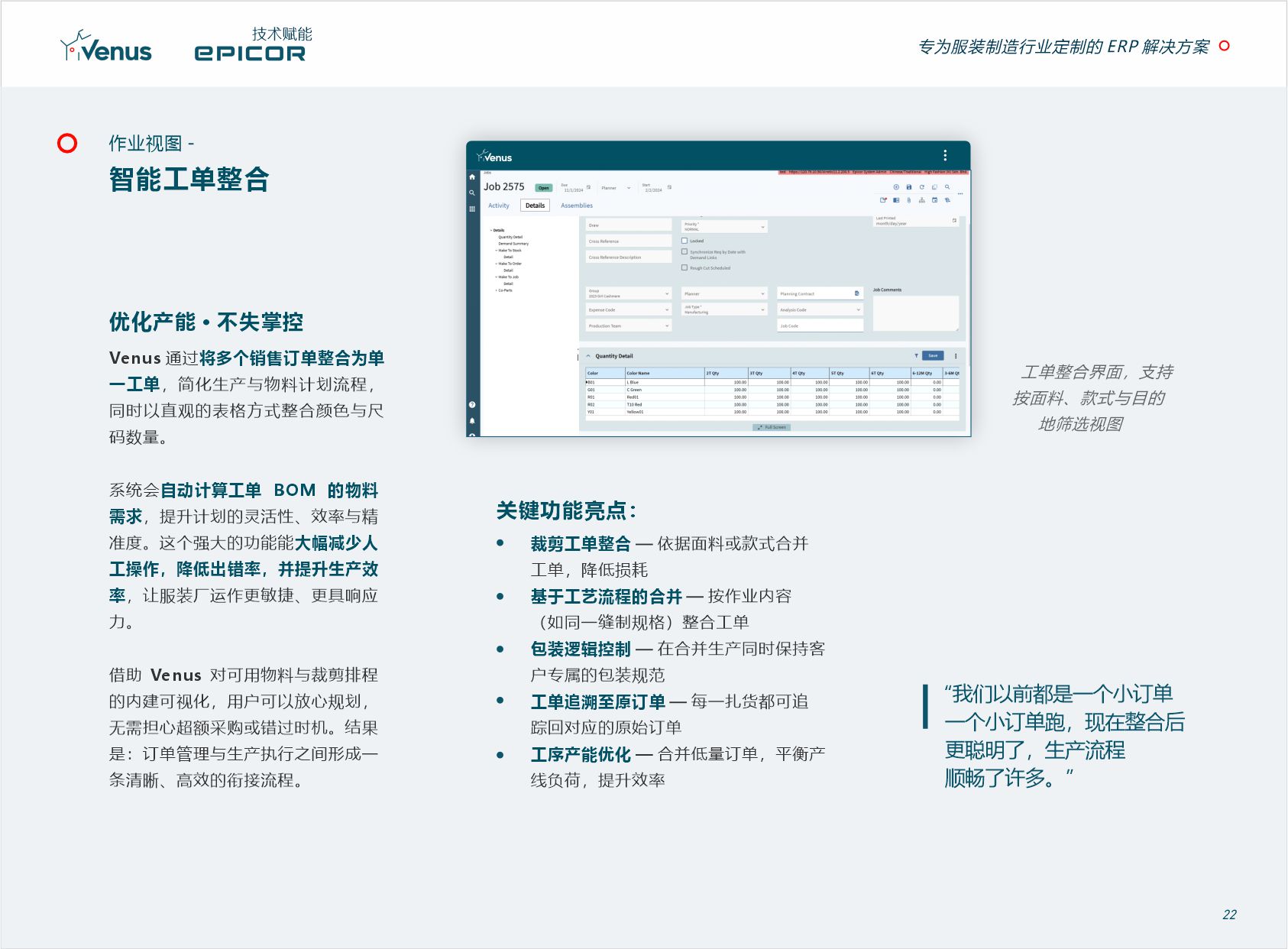
Task: Open the Priority dropdown
Action: (724, 226)
